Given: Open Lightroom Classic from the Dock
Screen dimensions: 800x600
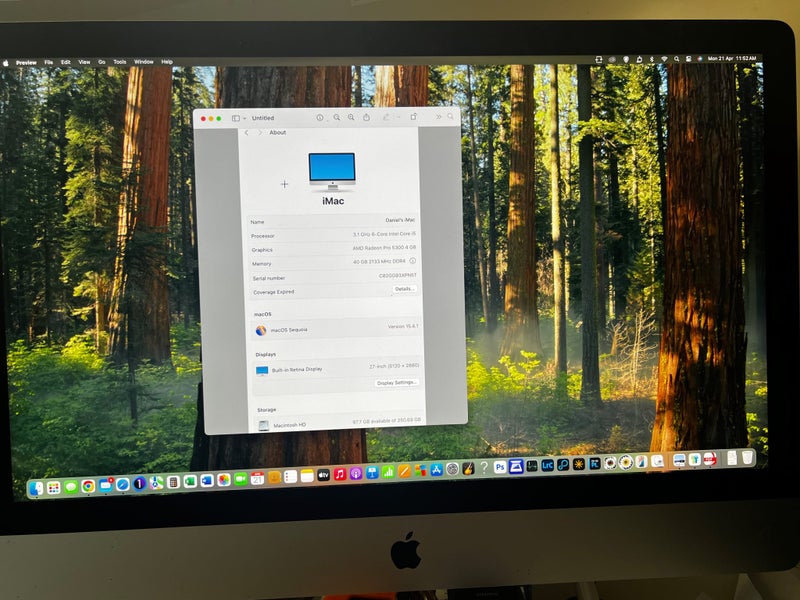Looking at the screenshot, I should 547,465.
